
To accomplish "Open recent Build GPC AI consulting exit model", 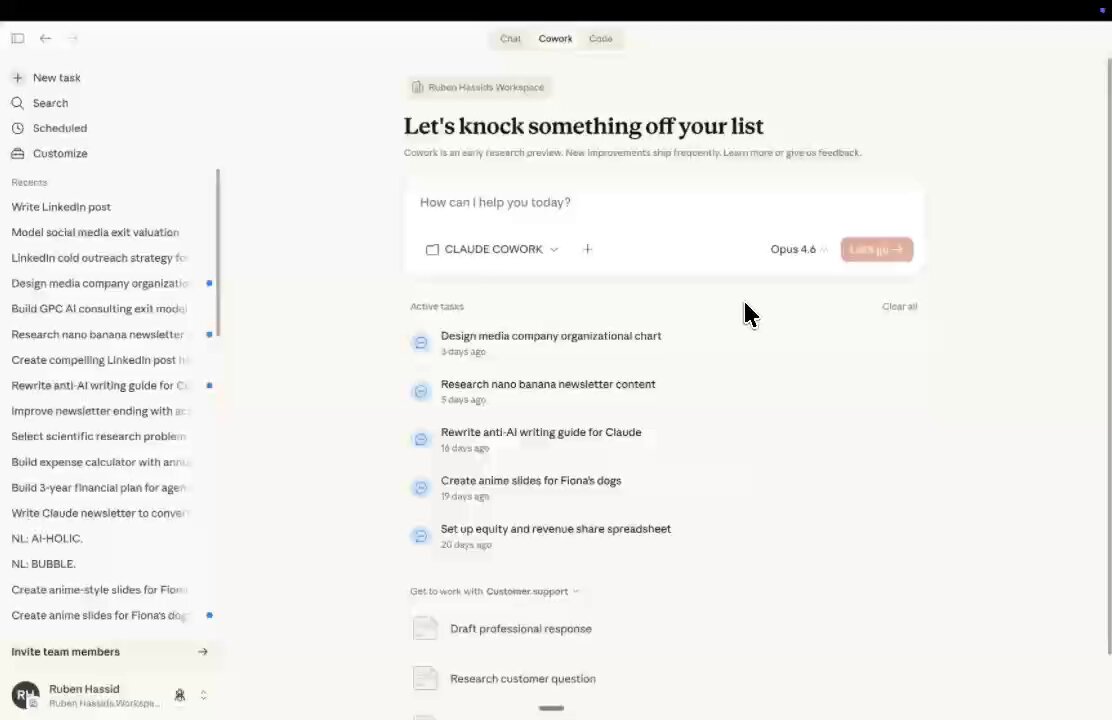I will [x=99, y=309].
